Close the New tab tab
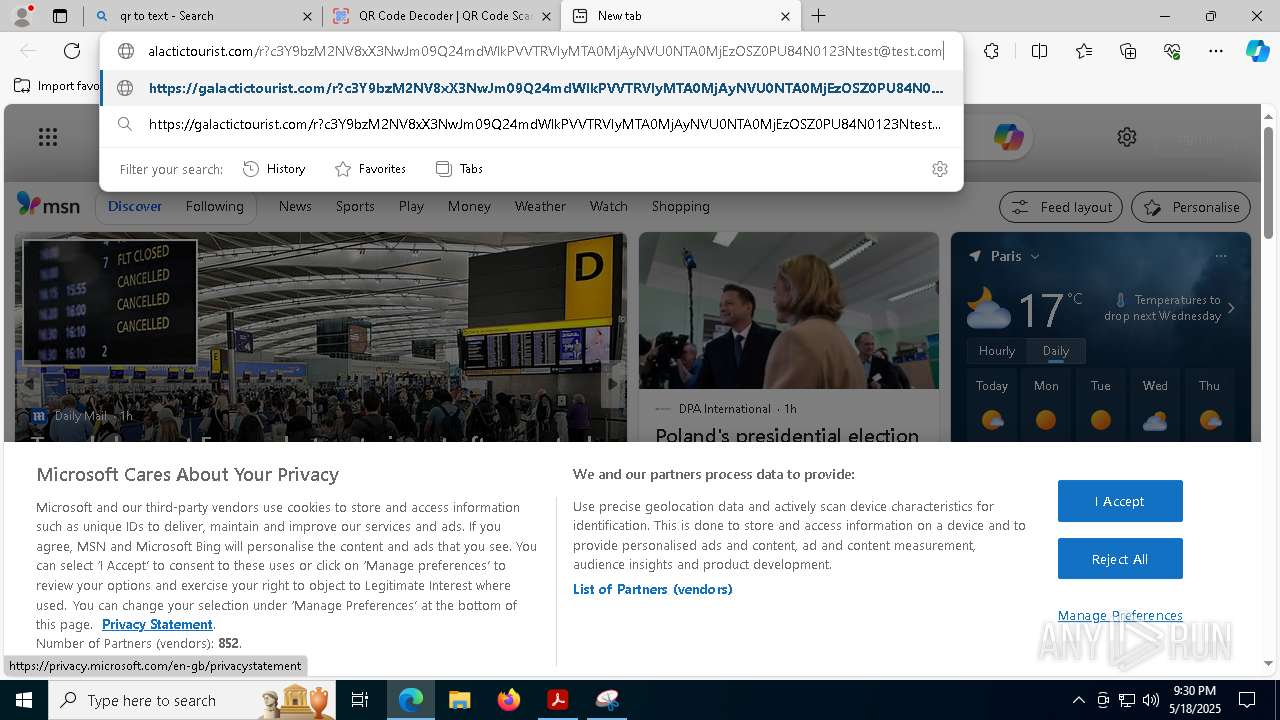Viewport: 1280px width, 720px height. tap(785, 16)
